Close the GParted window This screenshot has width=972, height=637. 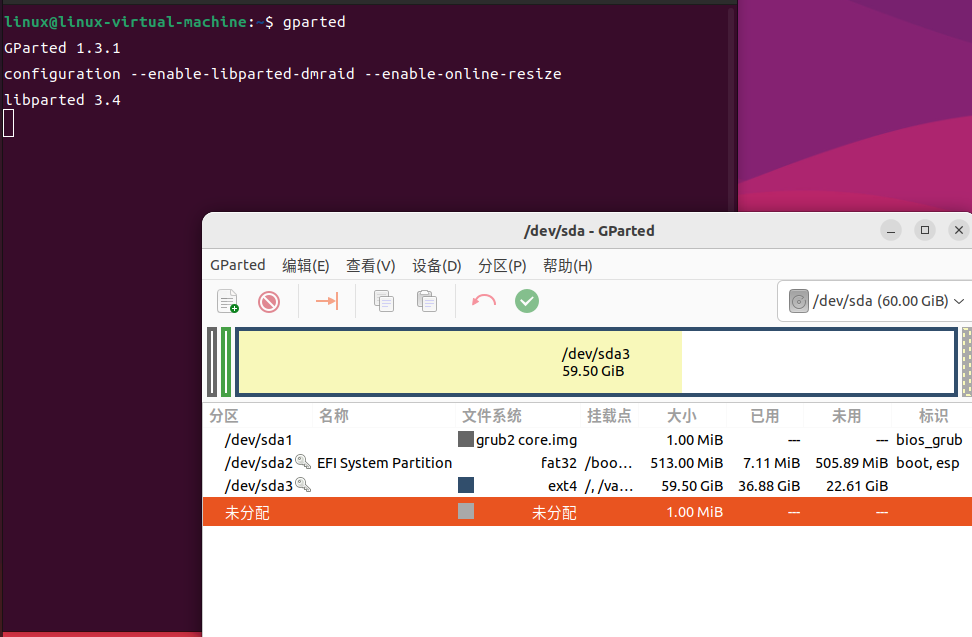[x=958, y=231]
